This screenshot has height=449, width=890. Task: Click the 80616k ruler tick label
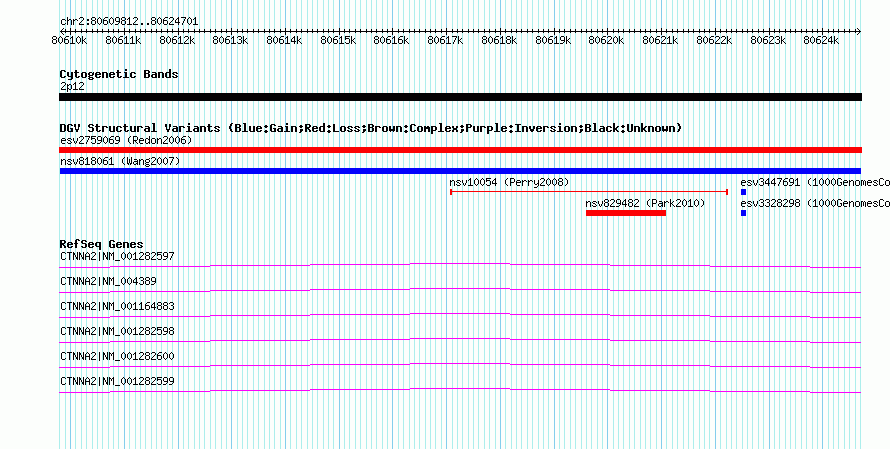[x=391, y=40]
